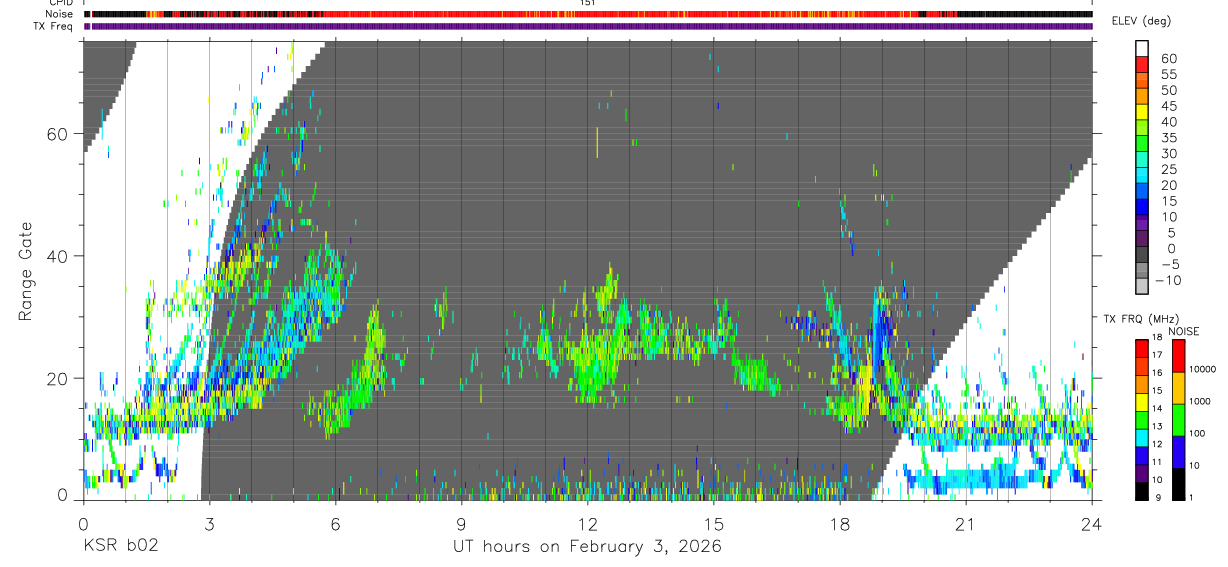This screenshot has width=1228, height=567.
Task: Click the yellow swatch in ELEV color bar
Action: pyautogui.click(x=1142, y=113)
